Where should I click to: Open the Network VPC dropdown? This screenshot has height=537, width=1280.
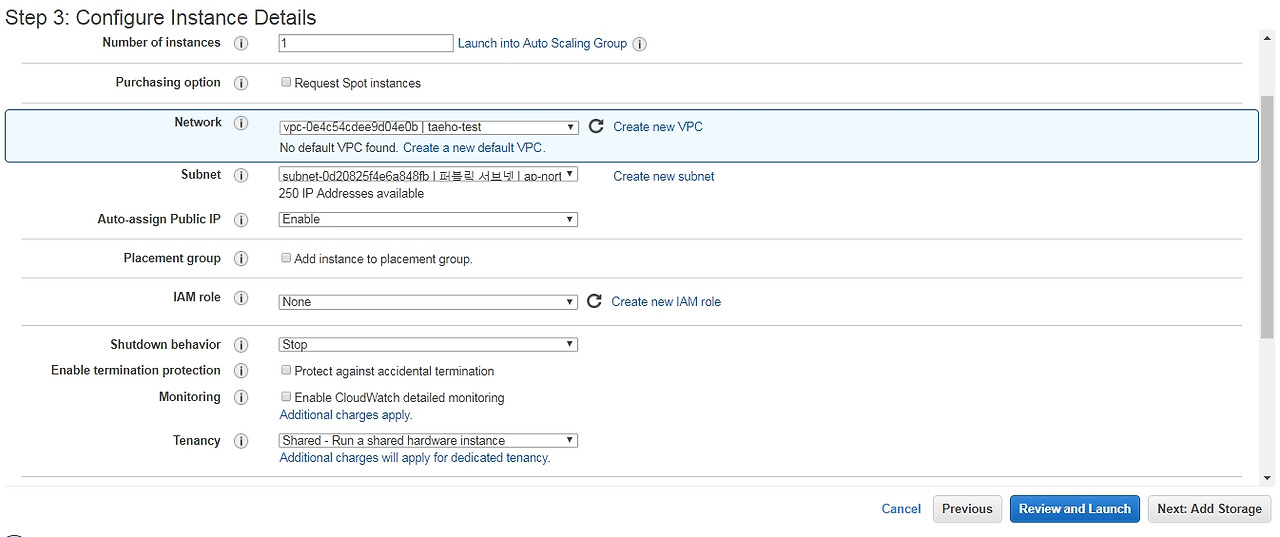[428, 127]
